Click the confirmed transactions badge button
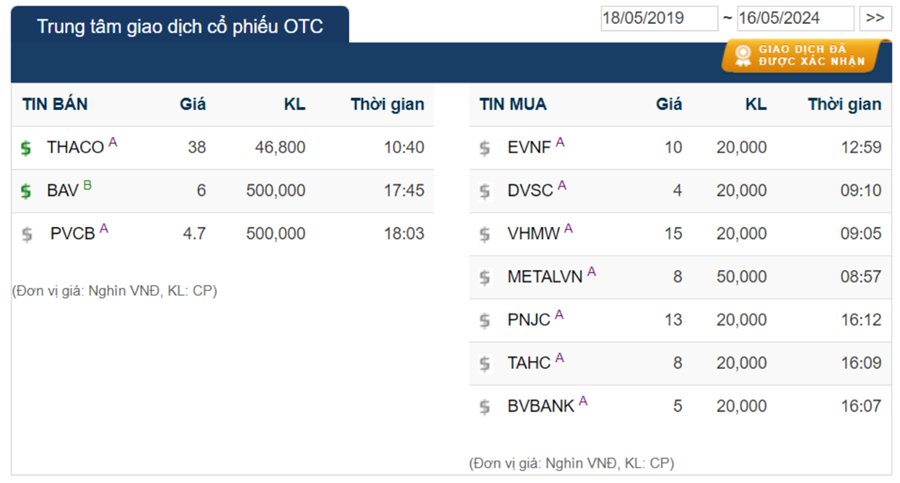The width and height of the screenshot is (900, 483). 805,55
